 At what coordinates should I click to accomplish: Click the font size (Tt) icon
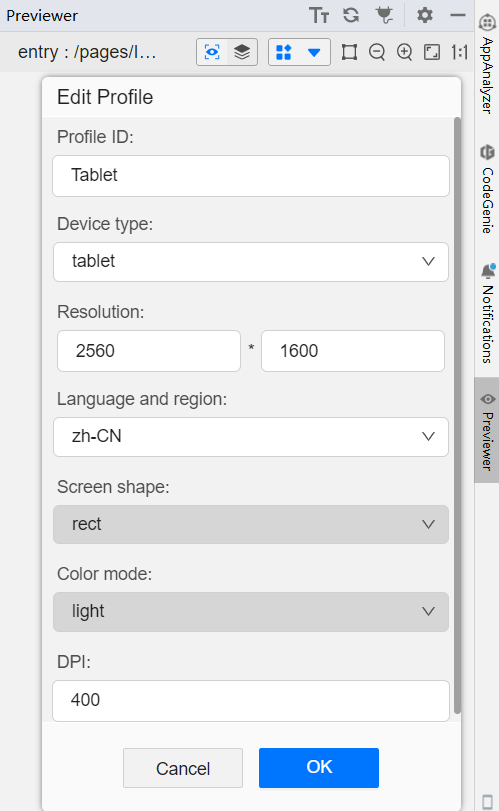(x=319, y=16)
